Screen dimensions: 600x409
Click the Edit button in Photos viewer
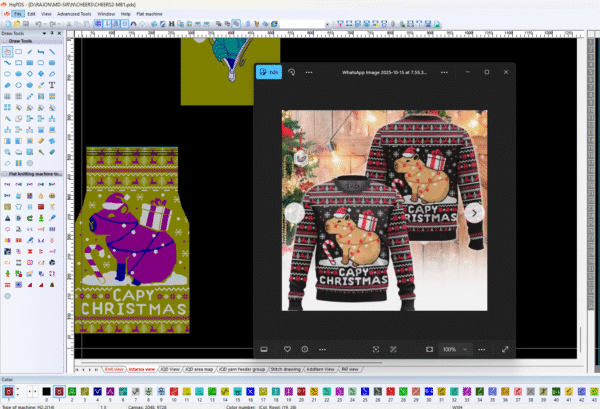[x=268, y=72]
